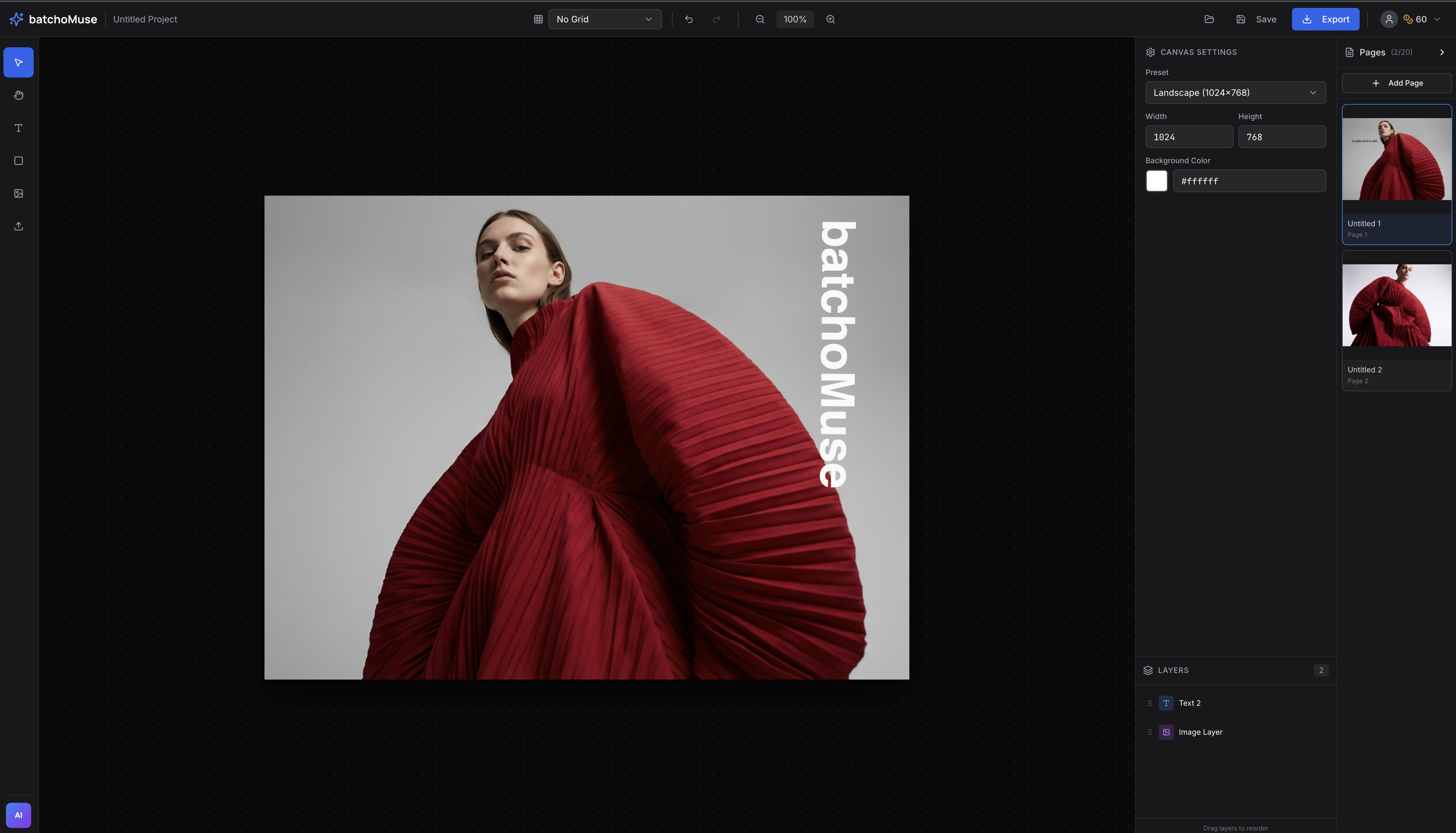Activate the hand pan tool
Screen dimensions: 1456x833
coord(18,95)
